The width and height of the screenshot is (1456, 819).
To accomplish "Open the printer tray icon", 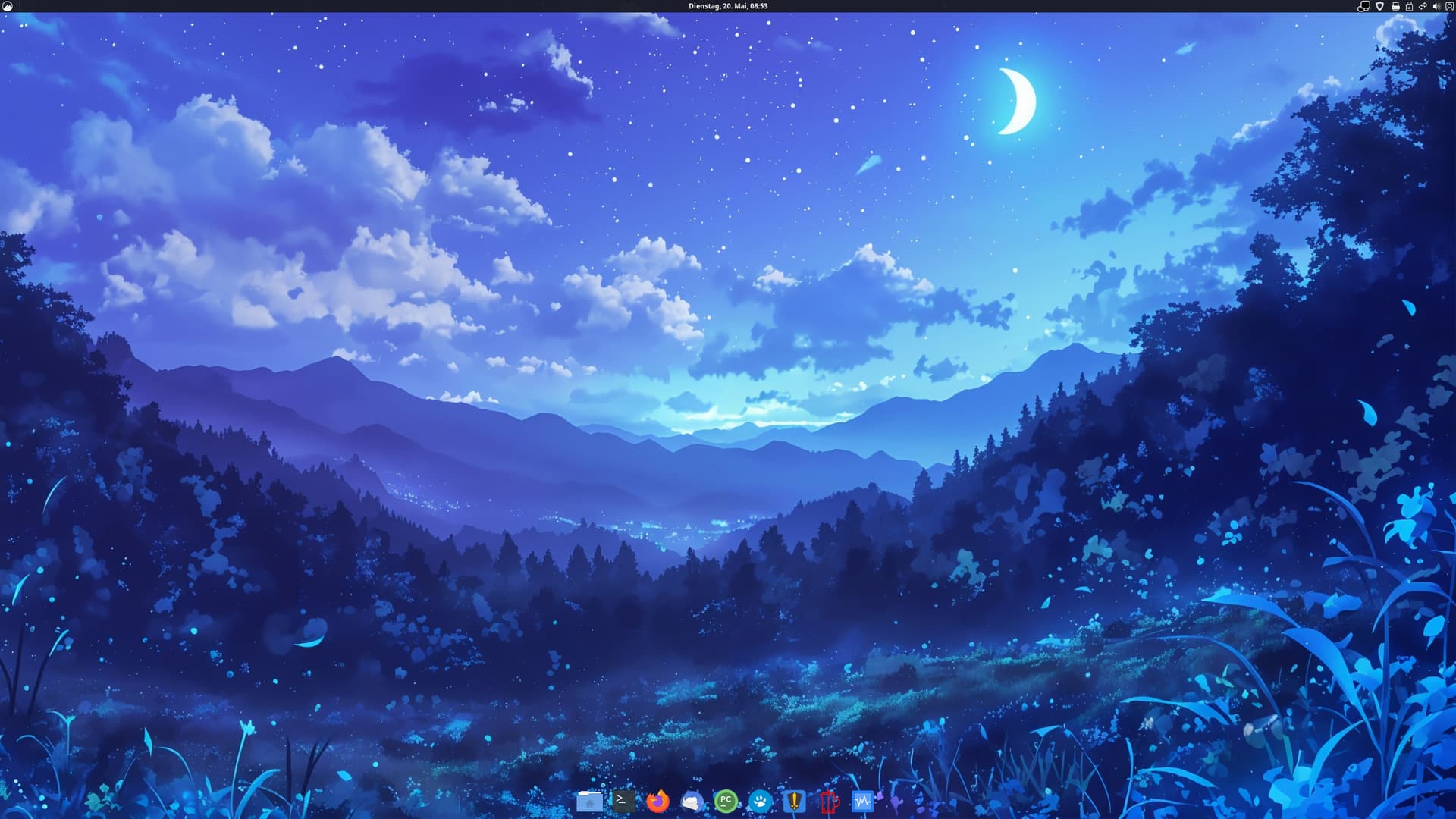I will 1395,6.
